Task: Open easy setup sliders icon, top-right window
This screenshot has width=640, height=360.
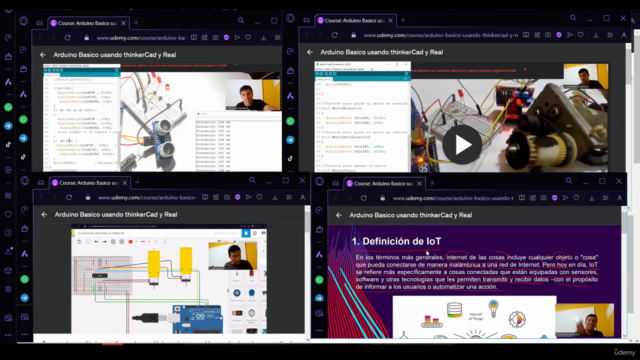Action: point(610,35)
